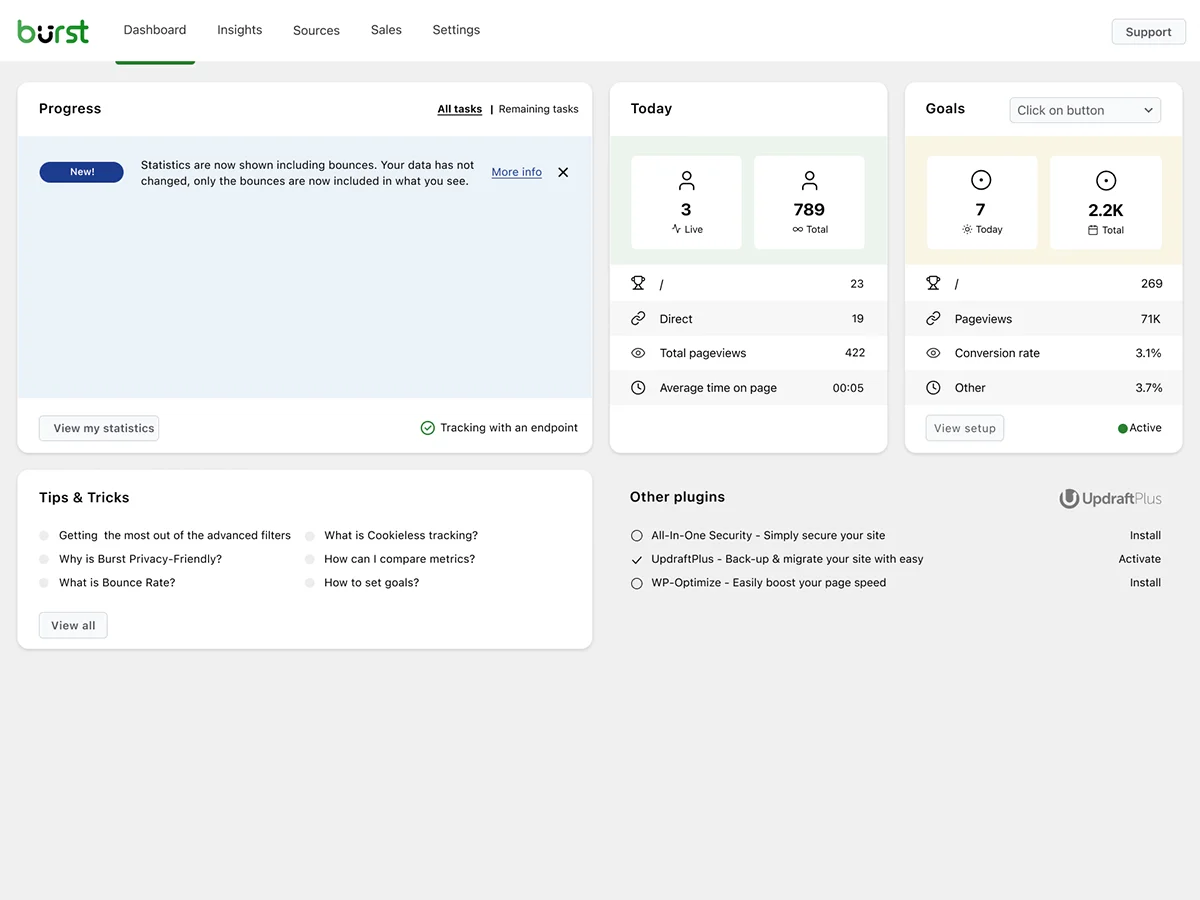
Task: Click the View setup button
Action: click(x=964, y=428)
